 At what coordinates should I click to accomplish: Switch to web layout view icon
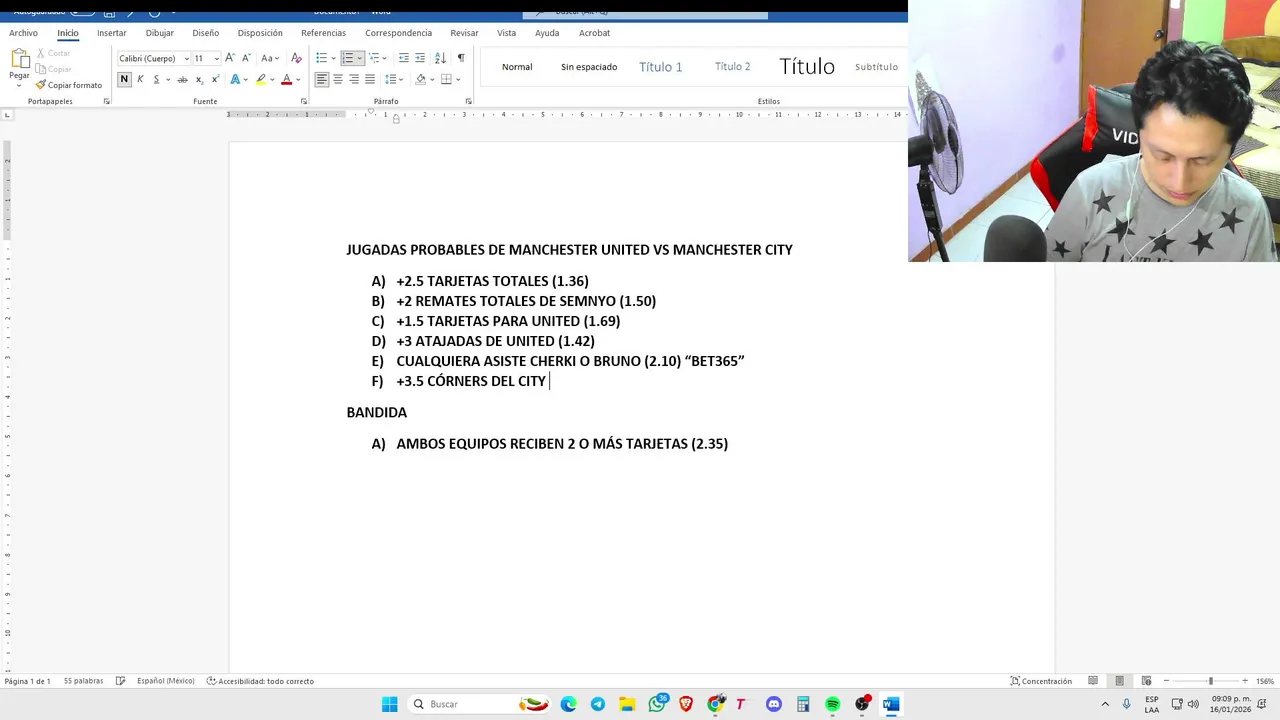(x=1146, y=681)
